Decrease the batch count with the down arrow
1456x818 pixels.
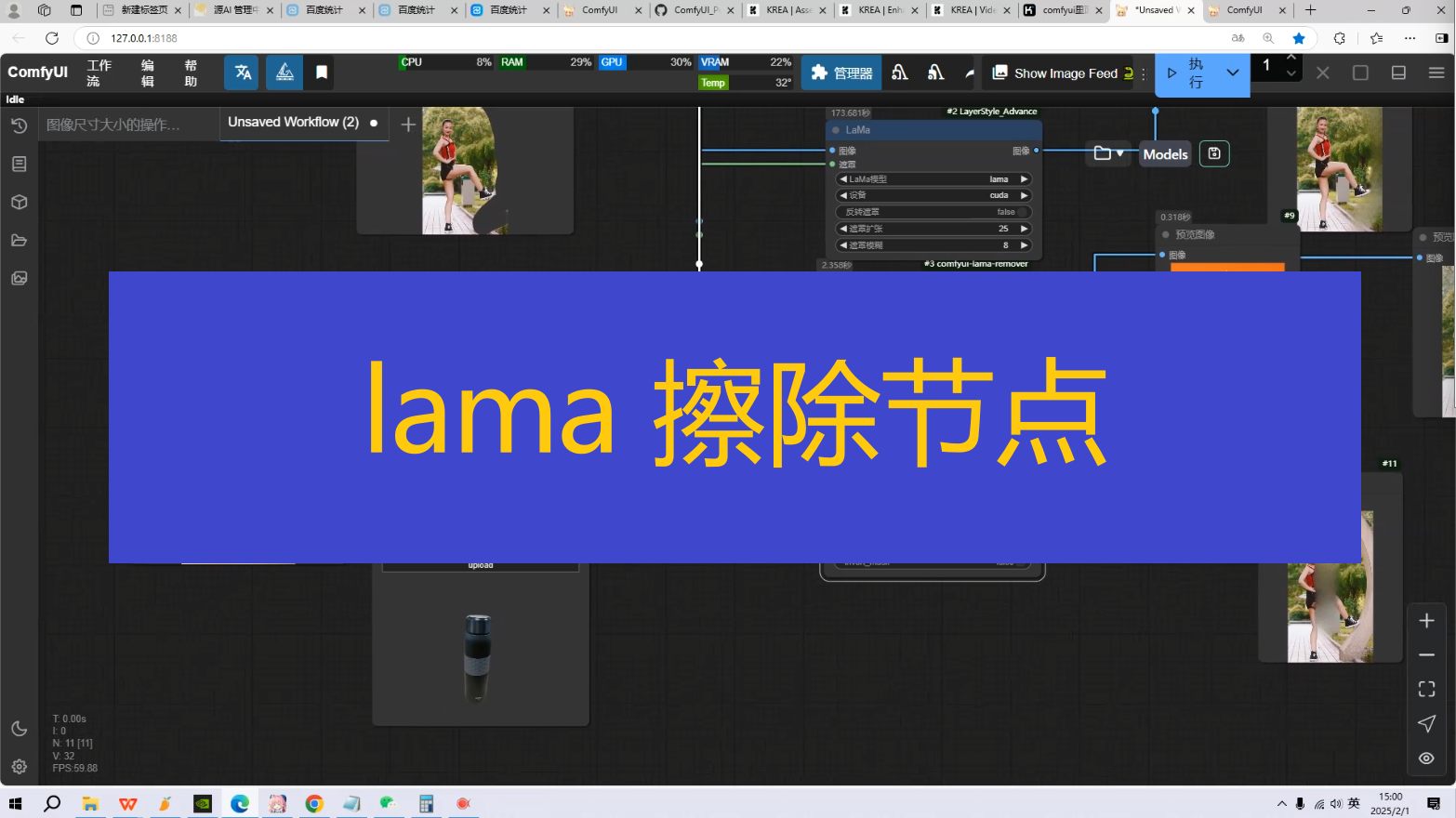(x=1291, y=73)
